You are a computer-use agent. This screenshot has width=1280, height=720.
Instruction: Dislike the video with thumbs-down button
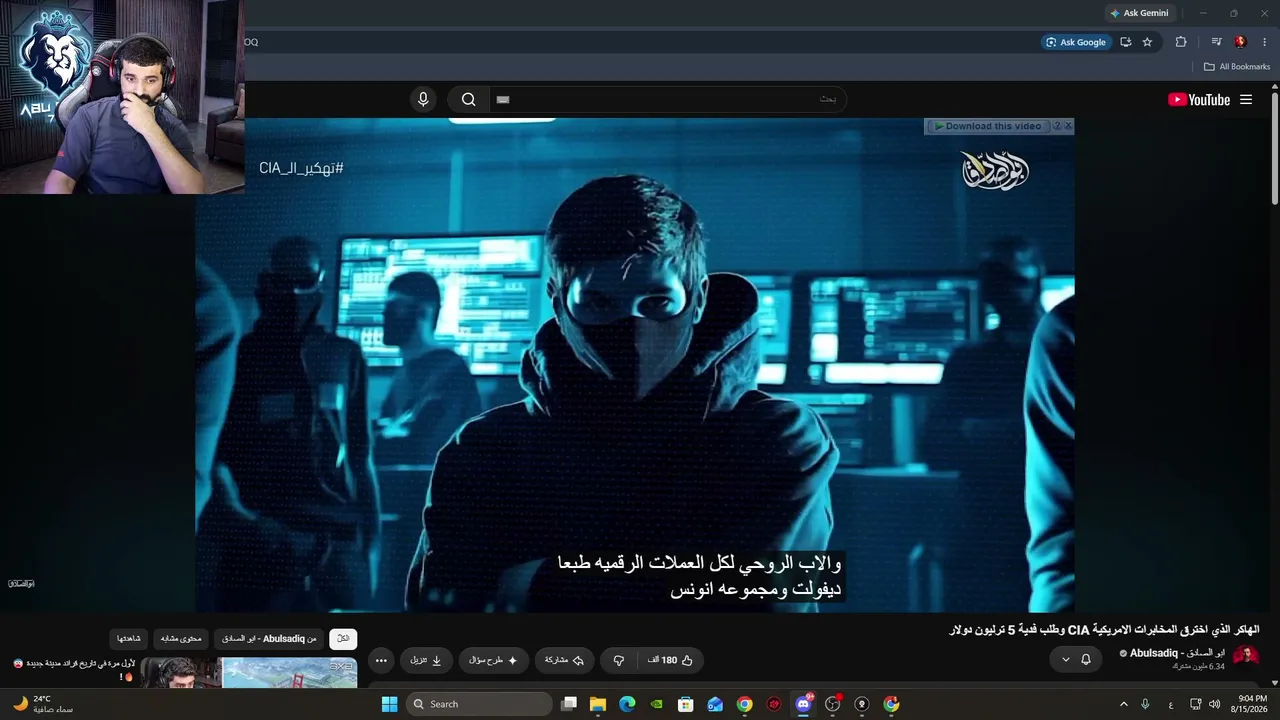(619, 660)
